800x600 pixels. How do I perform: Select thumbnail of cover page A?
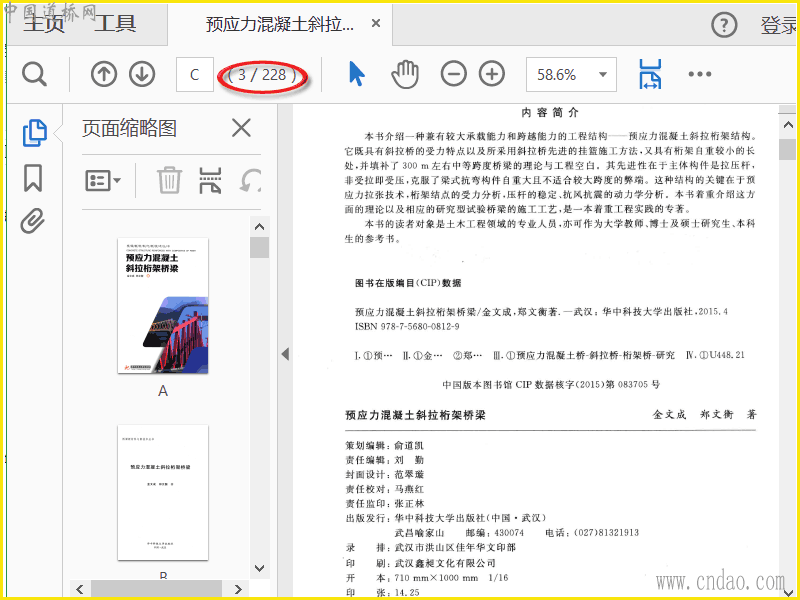pos(163,306)
